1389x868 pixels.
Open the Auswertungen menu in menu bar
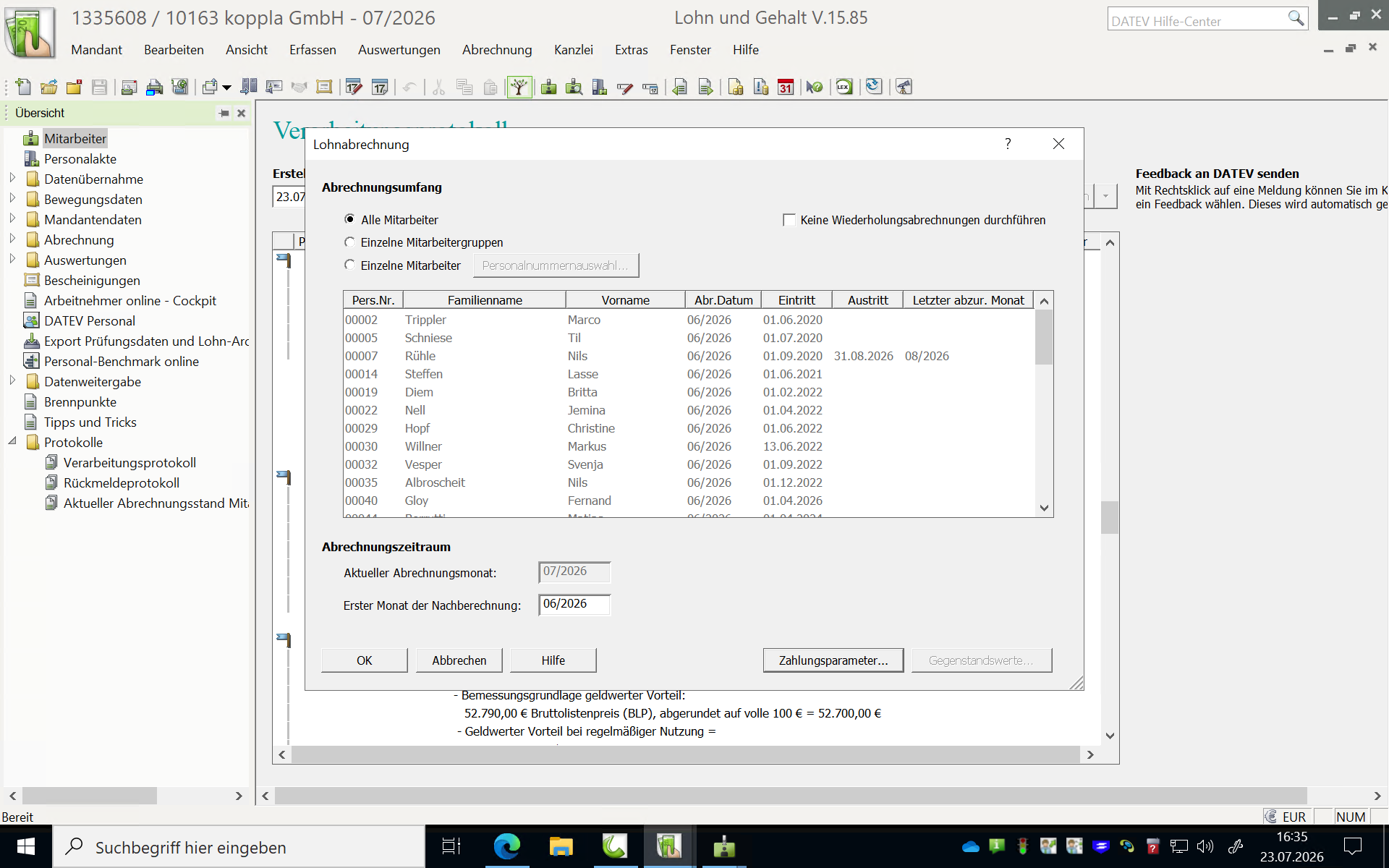point(399,50)
